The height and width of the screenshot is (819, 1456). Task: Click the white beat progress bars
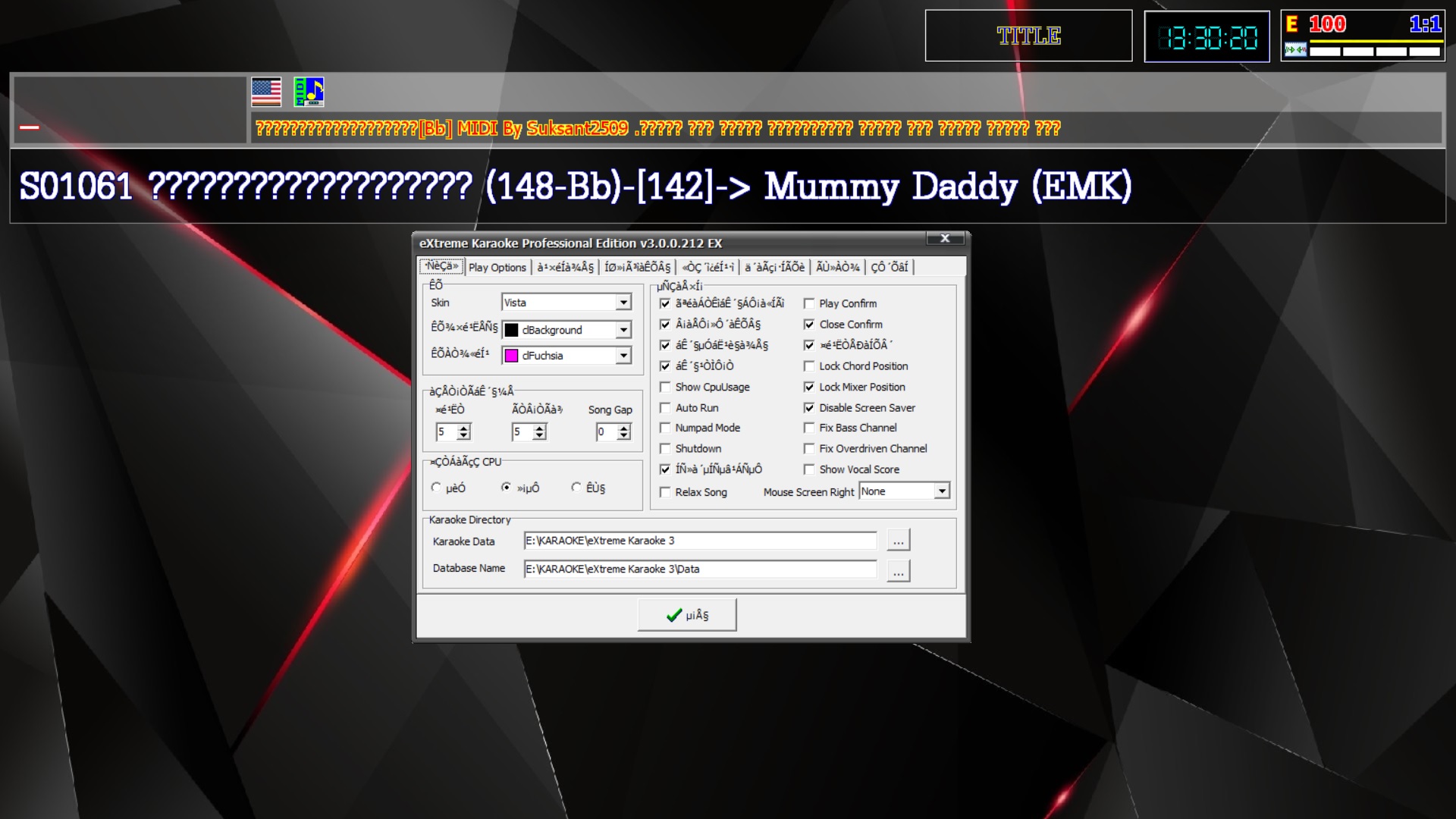click(x=1375, y=52)
